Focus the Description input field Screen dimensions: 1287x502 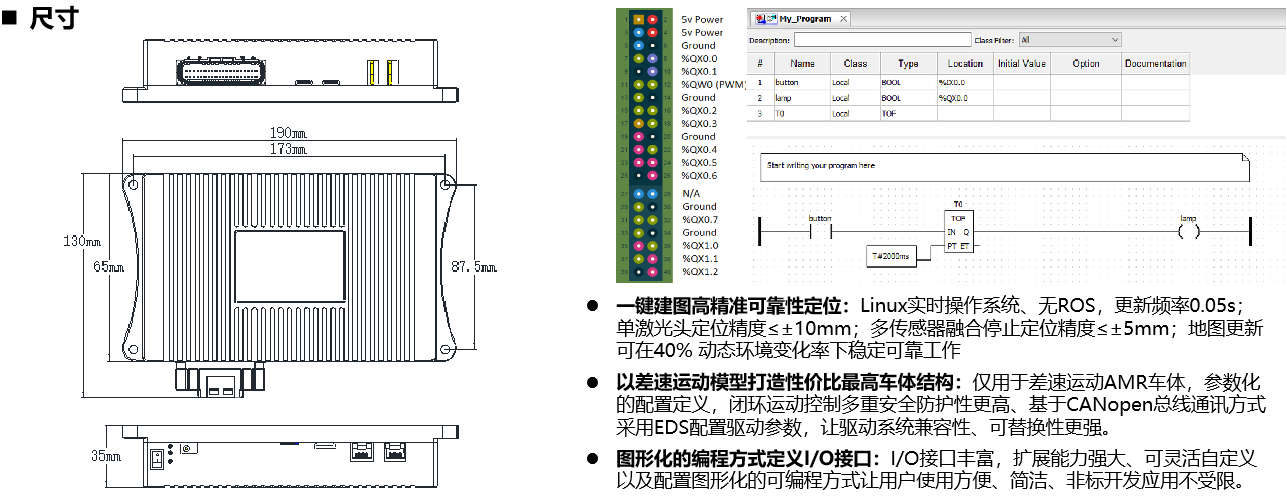click(882, 40)
